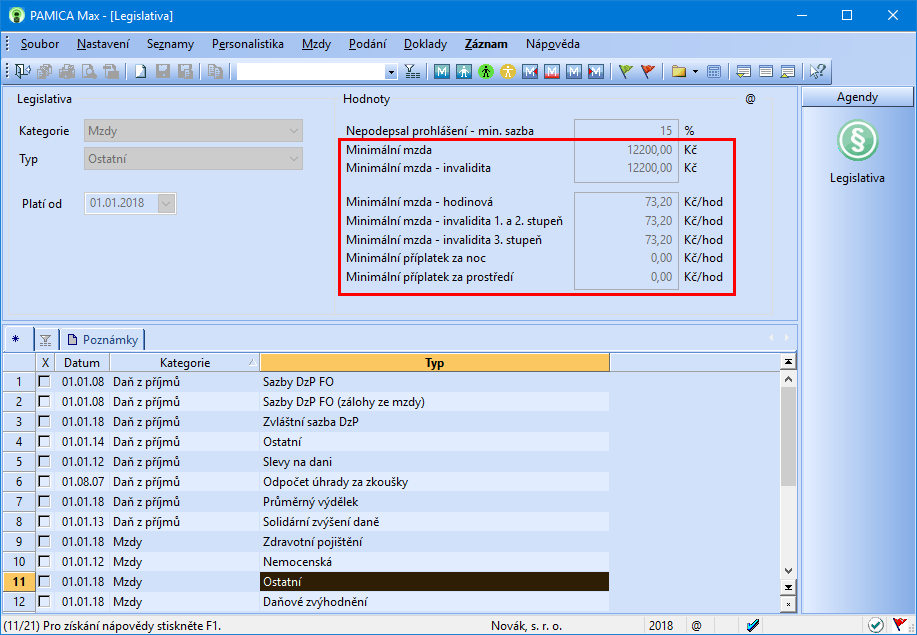Screen dimensions: 917x635
Task: Click the red flag toolbar icon
Action: point(647,72)
